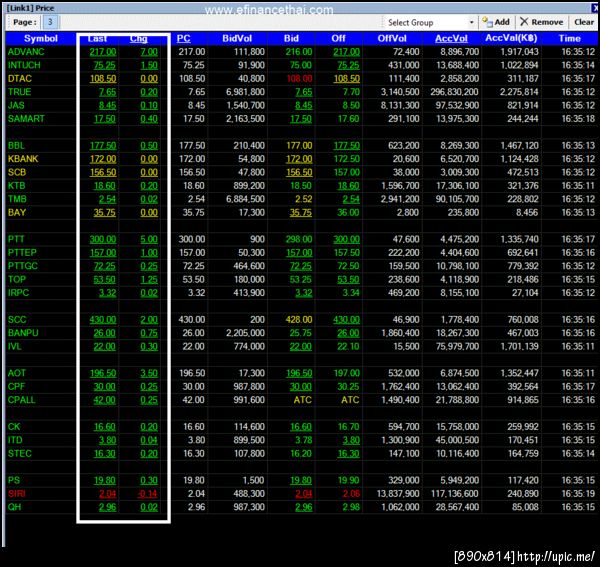Select the TMB symbol
Image resolution: width=600 pixels, height=567 pixels.
[x=17, y=199]
